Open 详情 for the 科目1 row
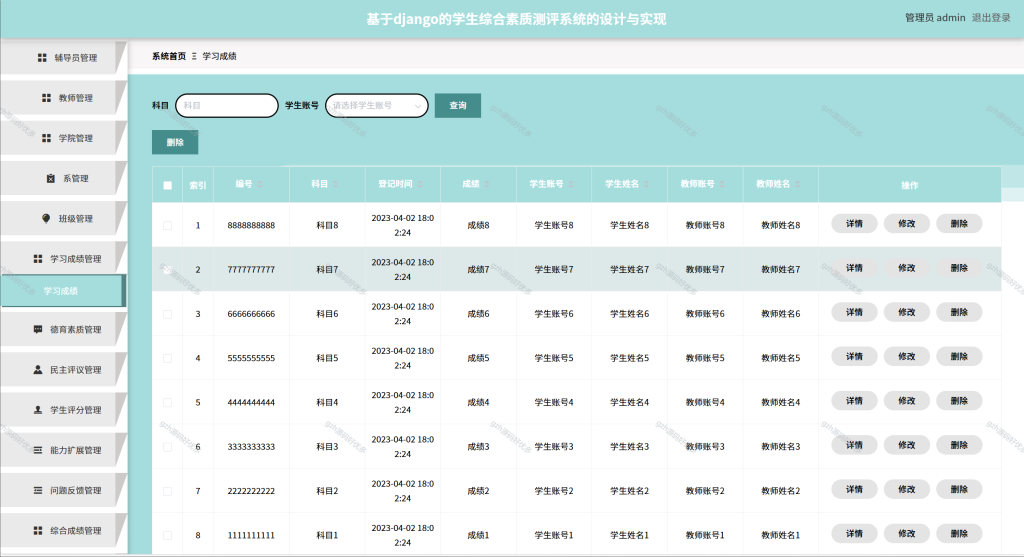This screenshot has height=557, width=1024. point(854,534)
